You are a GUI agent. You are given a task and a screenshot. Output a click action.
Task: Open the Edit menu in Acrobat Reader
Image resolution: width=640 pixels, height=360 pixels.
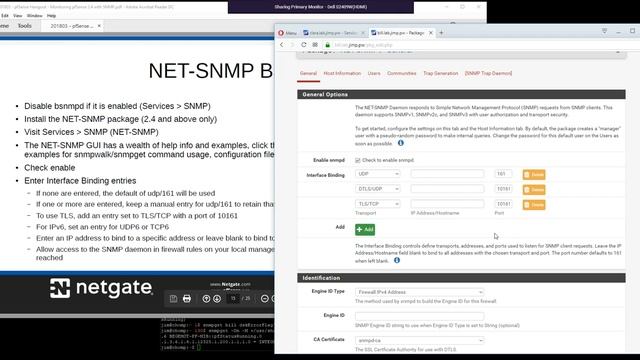pos(4,16)
